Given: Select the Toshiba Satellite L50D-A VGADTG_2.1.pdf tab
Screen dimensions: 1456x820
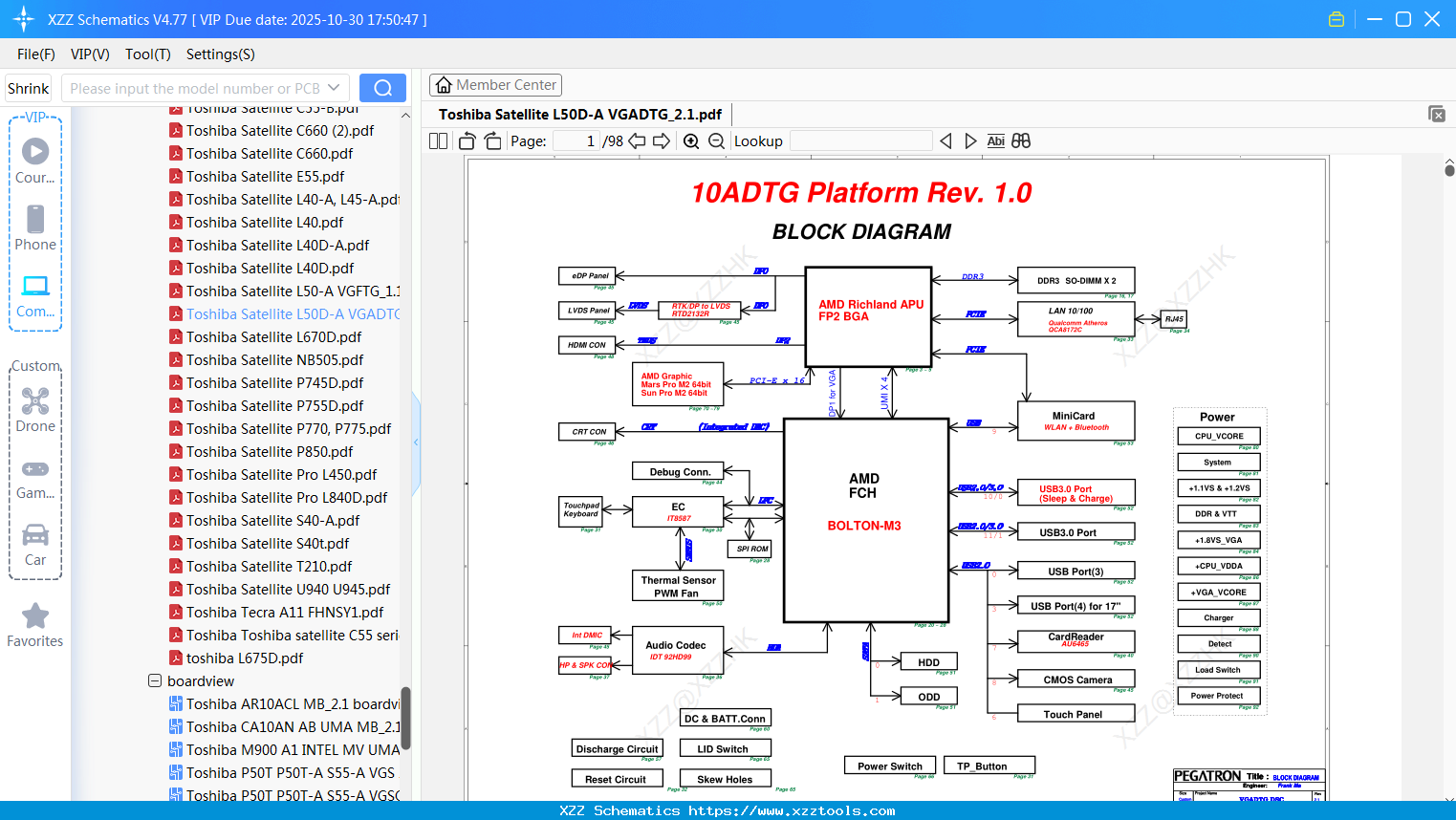Looking at the screenshot, I should 580,114.
